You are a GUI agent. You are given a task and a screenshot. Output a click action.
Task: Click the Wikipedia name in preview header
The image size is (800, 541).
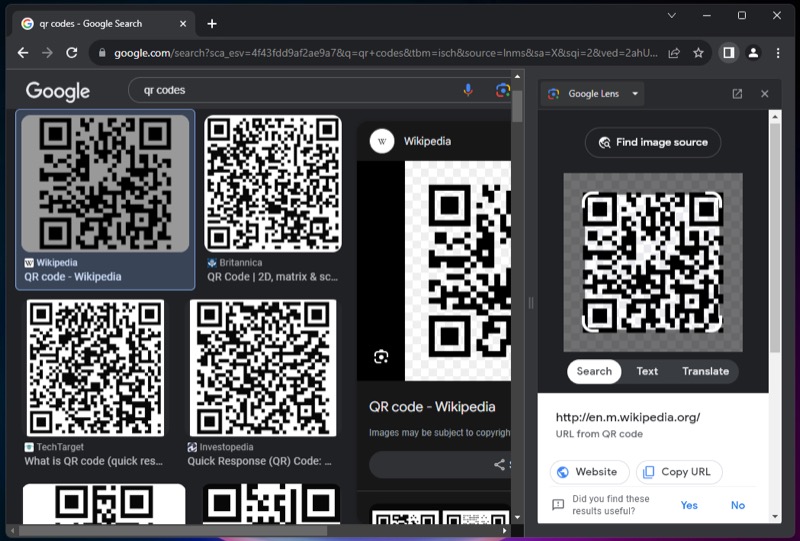point(427,141)
